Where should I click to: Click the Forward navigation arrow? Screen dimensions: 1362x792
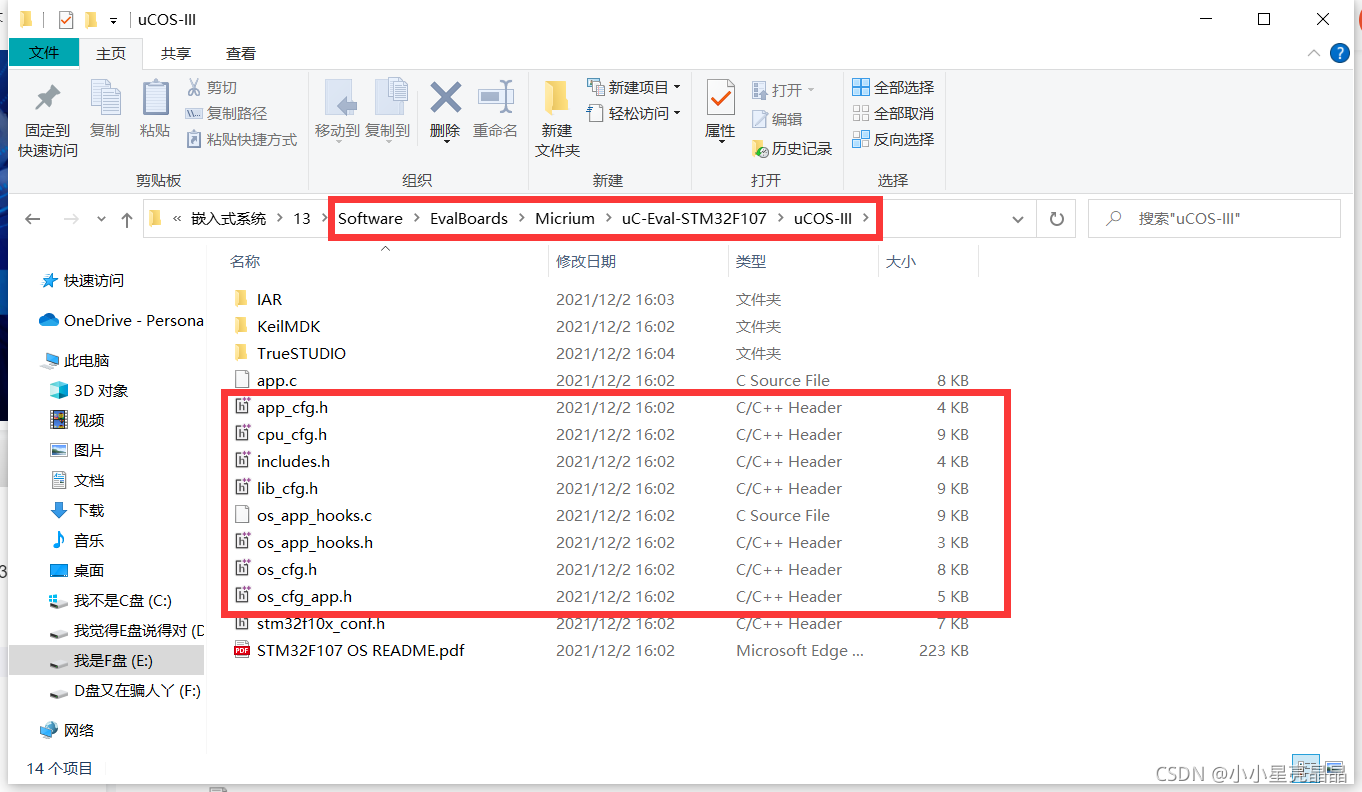(71, 219)
